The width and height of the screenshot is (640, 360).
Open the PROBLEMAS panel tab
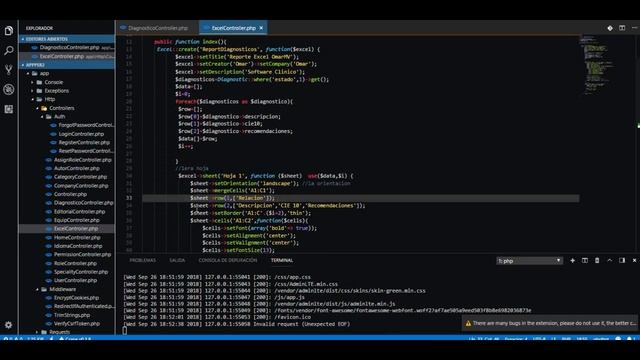click(x=142, y=260)
